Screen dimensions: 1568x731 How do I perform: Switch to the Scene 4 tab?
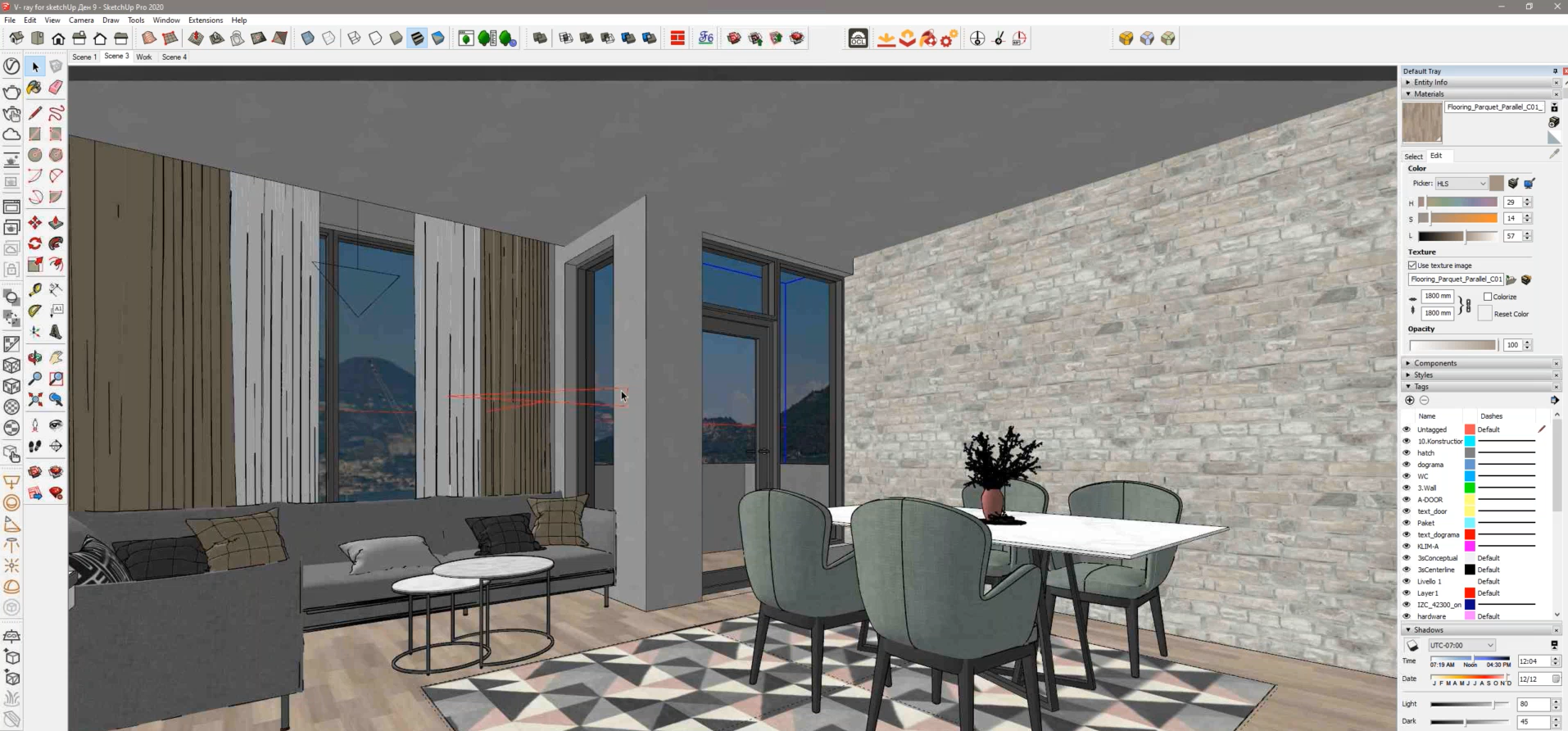coord(174,57)
